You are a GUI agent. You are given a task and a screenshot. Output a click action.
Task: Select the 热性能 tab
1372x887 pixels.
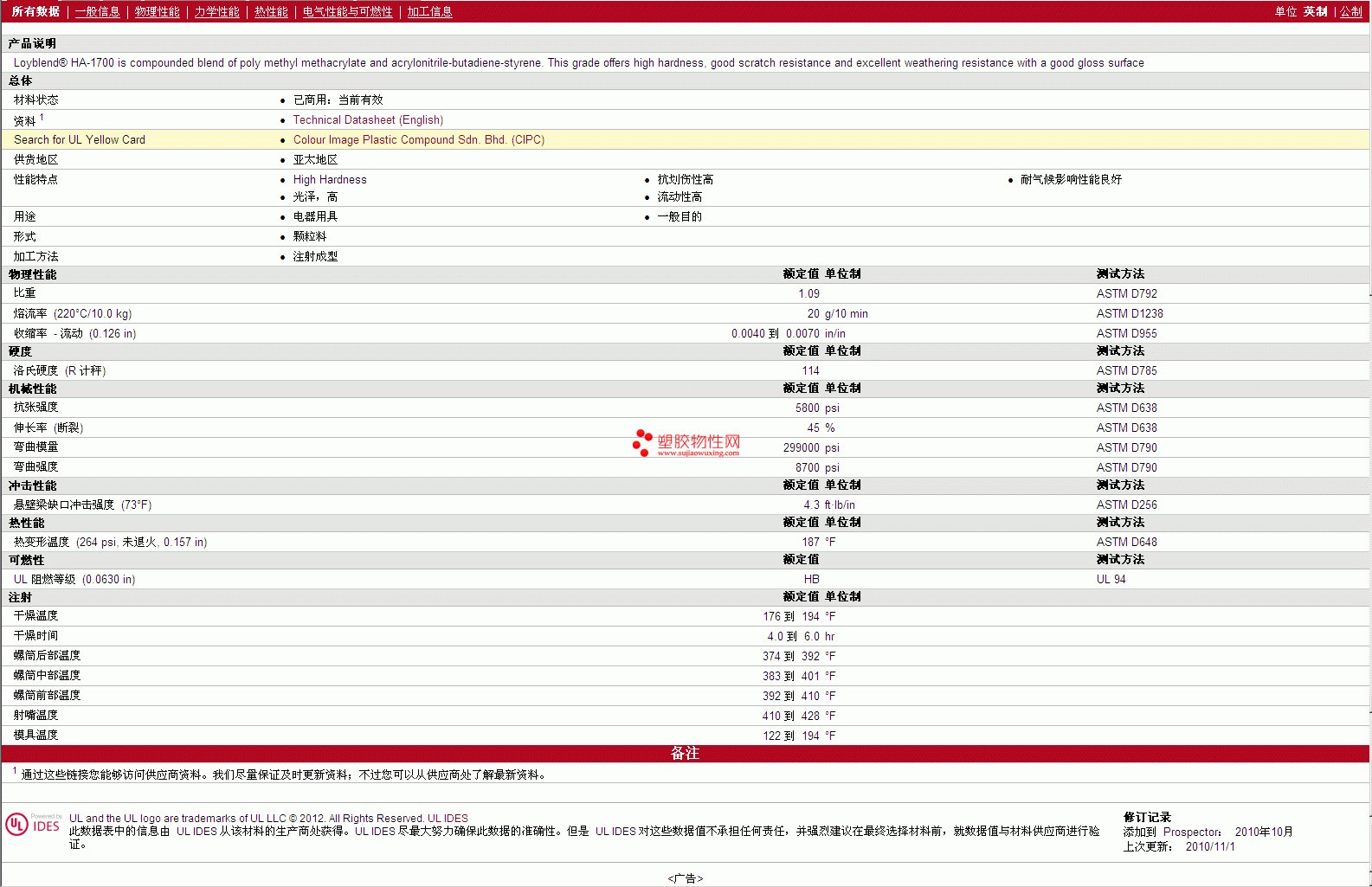tap(271, 12)
